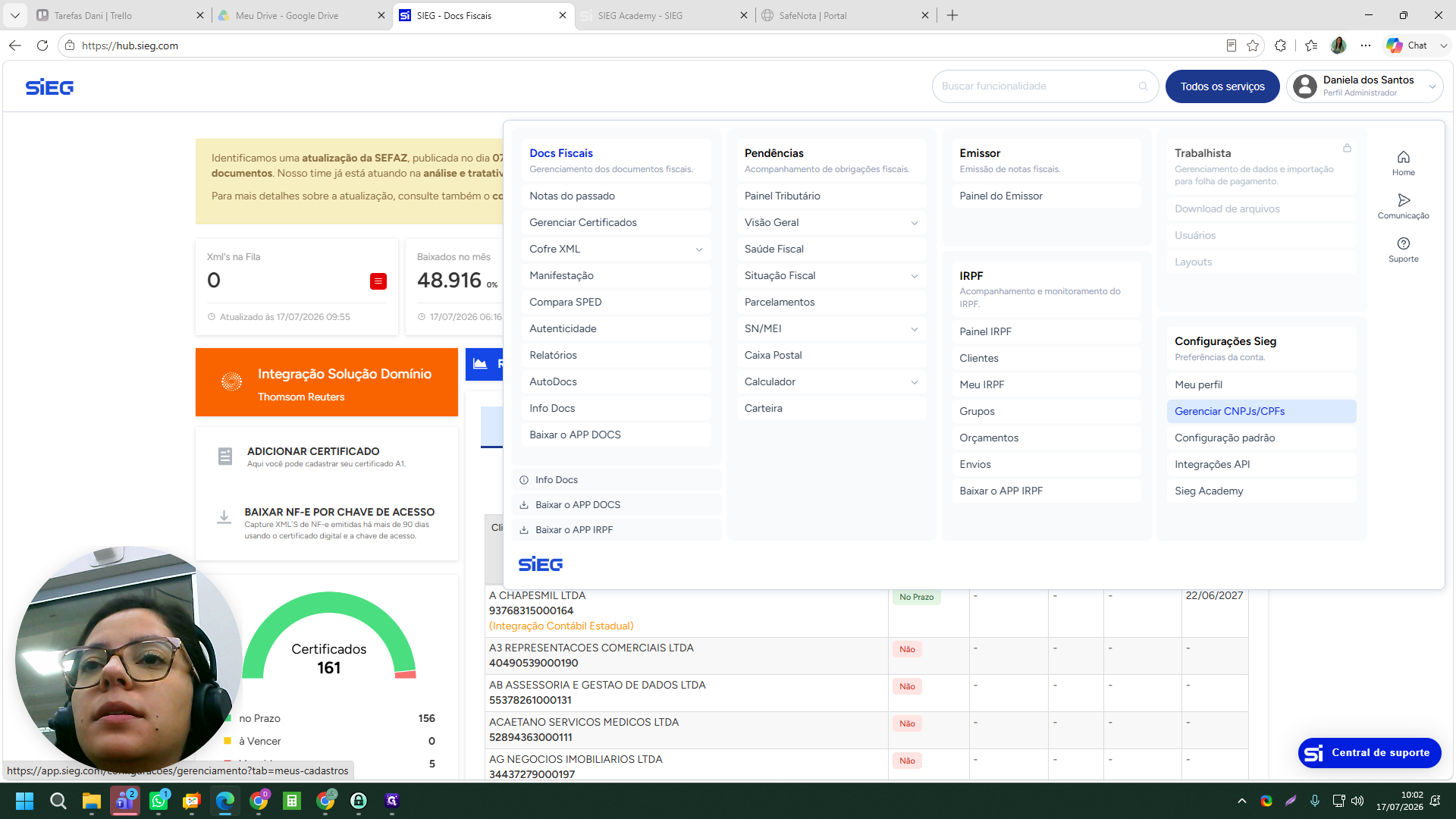Screen dimensions: 1456x819
Task: Open Gerenciar Certificados menu item
Action: (x=616, y=223)
